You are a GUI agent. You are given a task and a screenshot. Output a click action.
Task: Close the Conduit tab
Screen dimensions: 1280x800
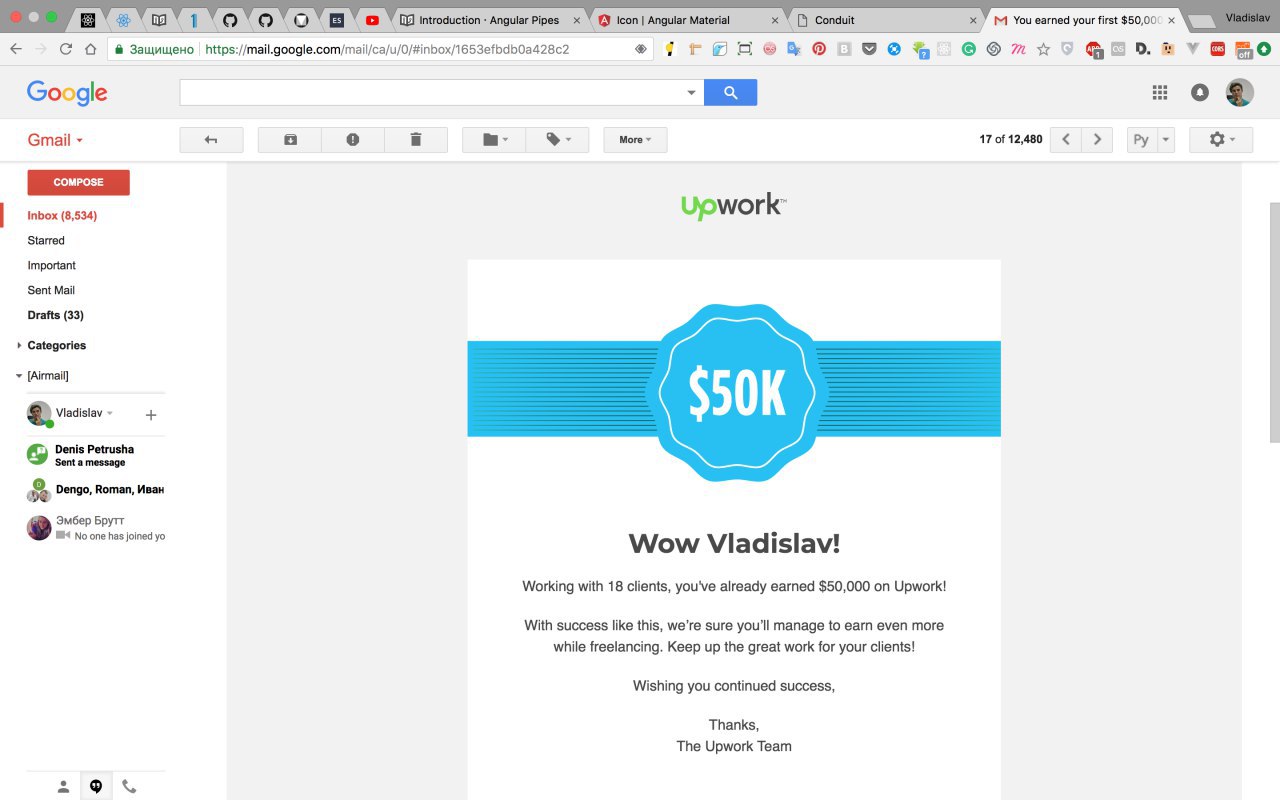pos(973,20)
